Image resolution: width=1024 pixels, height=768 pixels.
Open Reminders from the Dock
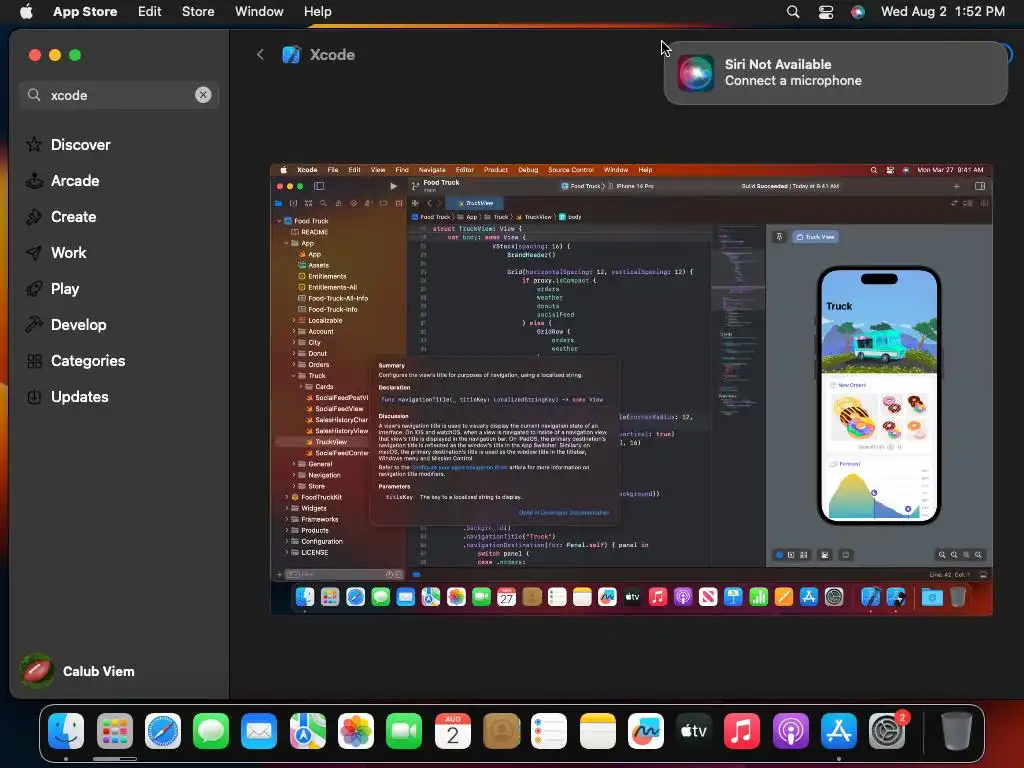[x=549, y=731]
